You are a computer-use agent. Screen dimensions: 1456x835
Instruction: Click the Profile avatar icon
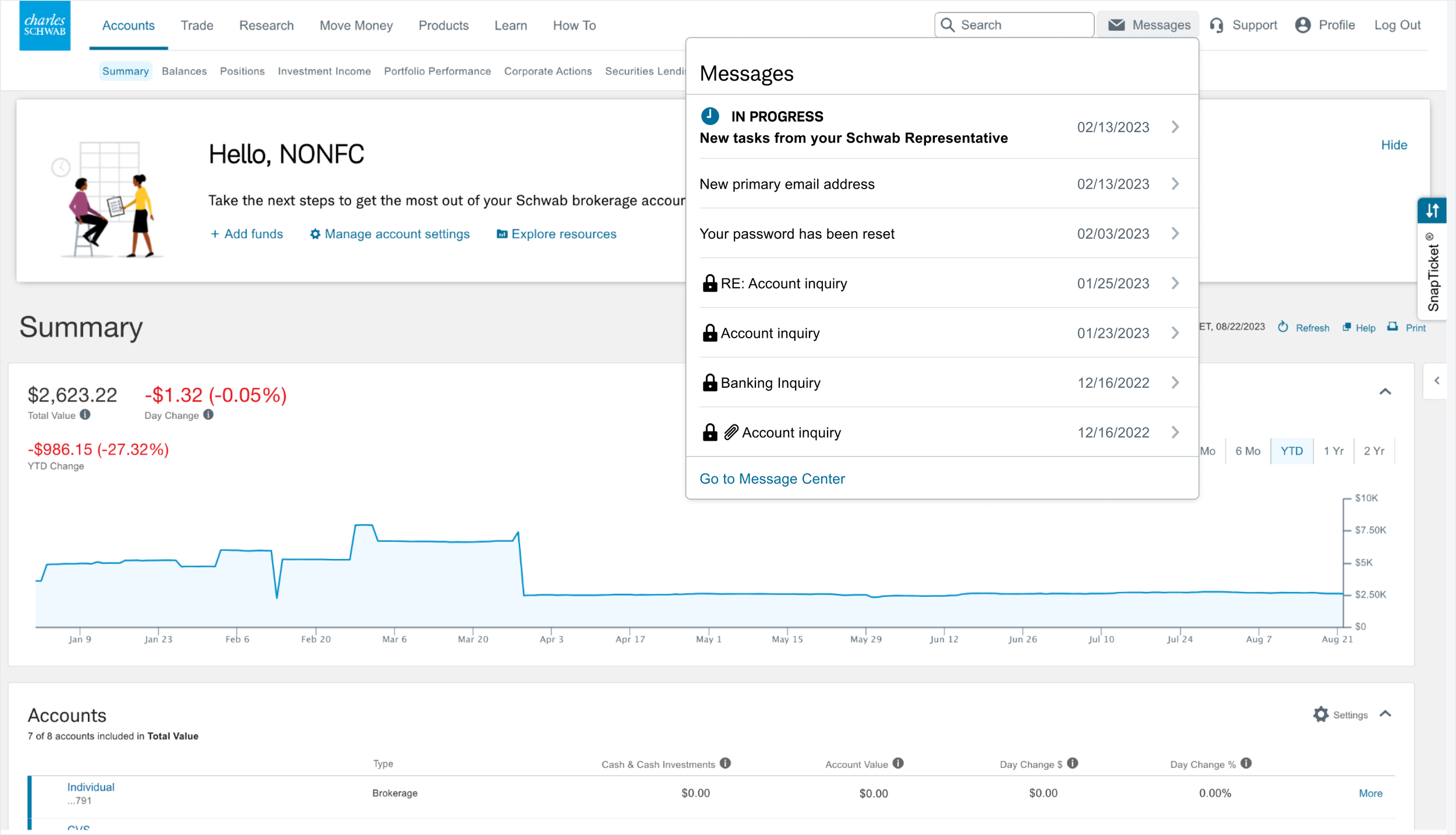pos(1302,25)
